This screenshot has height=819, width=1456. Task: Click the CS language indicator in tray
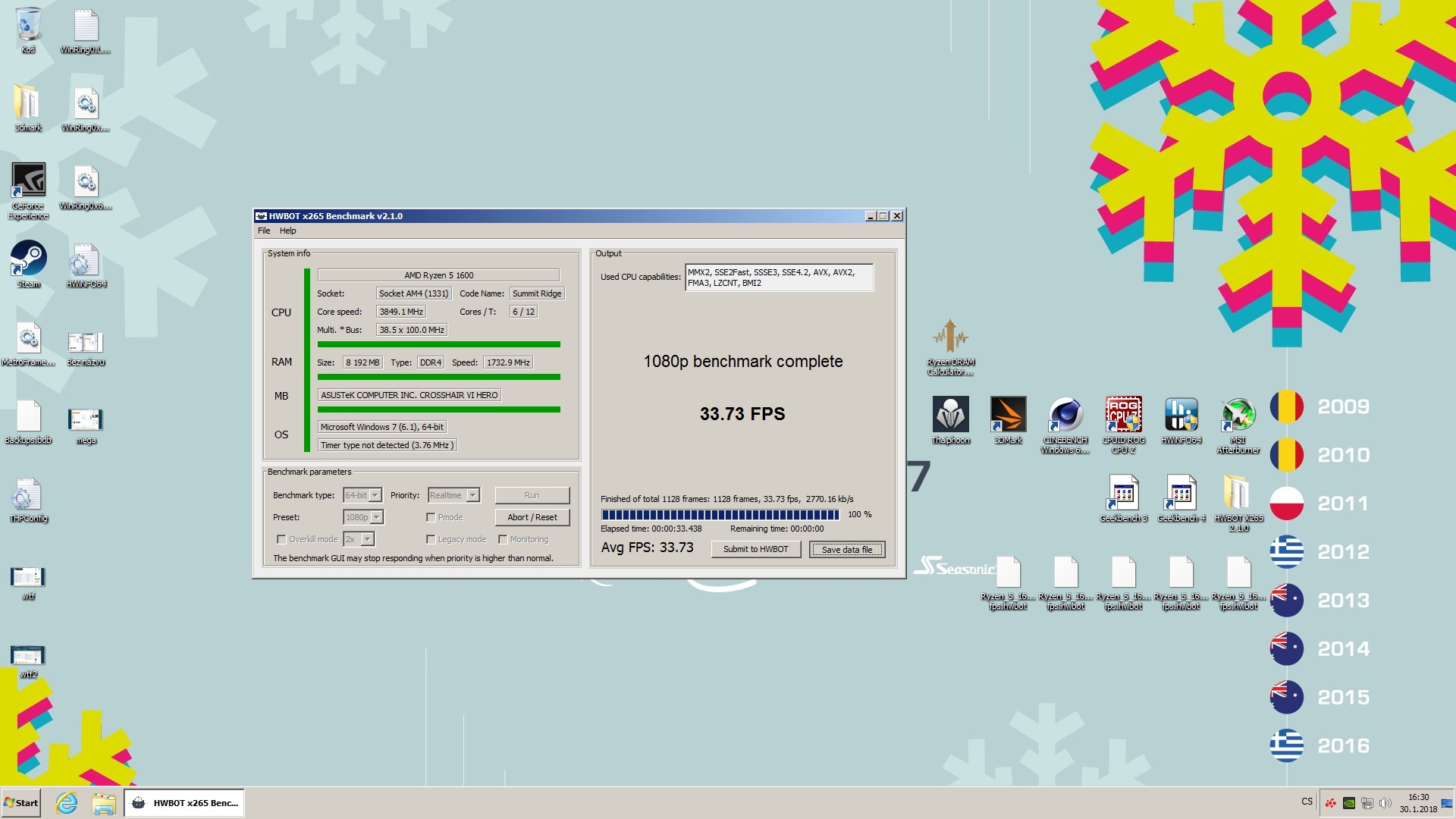1307,802
